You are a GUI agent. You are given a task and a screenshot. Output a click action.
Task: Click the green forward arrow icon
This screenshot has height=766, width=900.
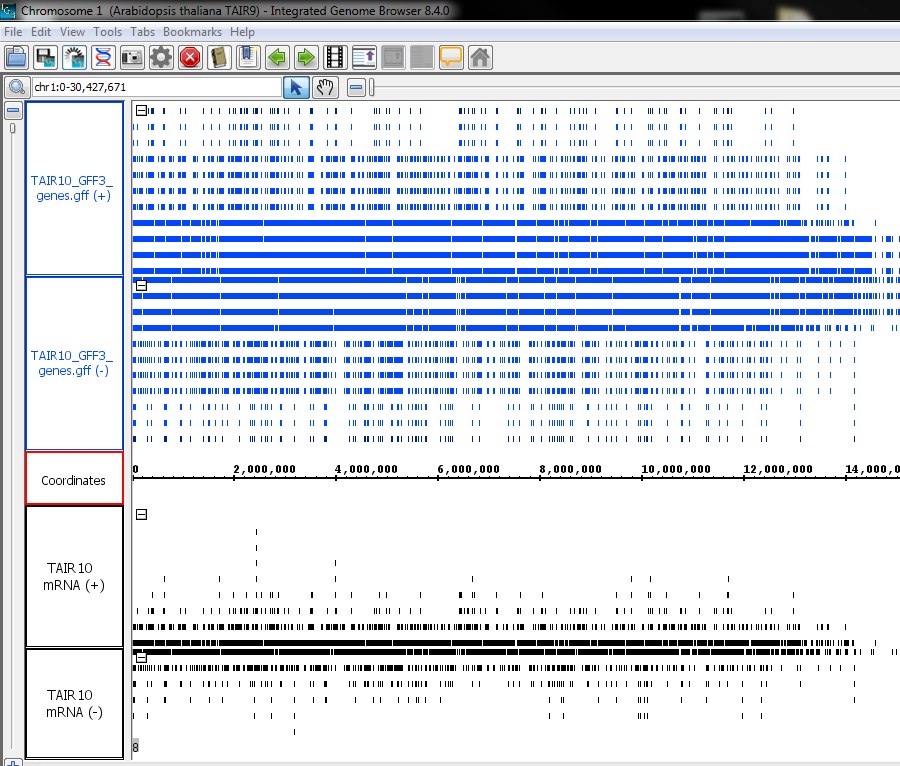(306, 57)
